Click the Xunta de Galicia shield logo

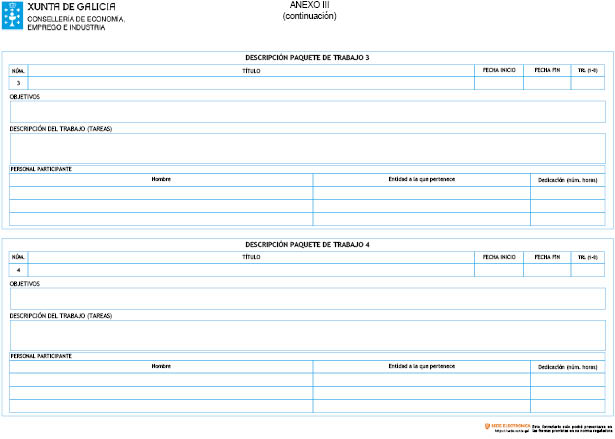(13, 16)
